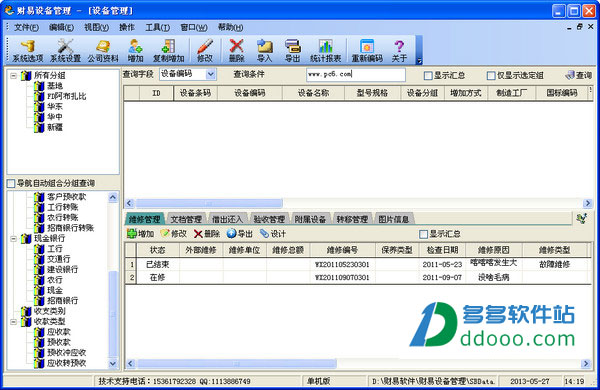Screen dimensions: 600x390
Task: Select the 华东 group in the tree
Action: 55,106
